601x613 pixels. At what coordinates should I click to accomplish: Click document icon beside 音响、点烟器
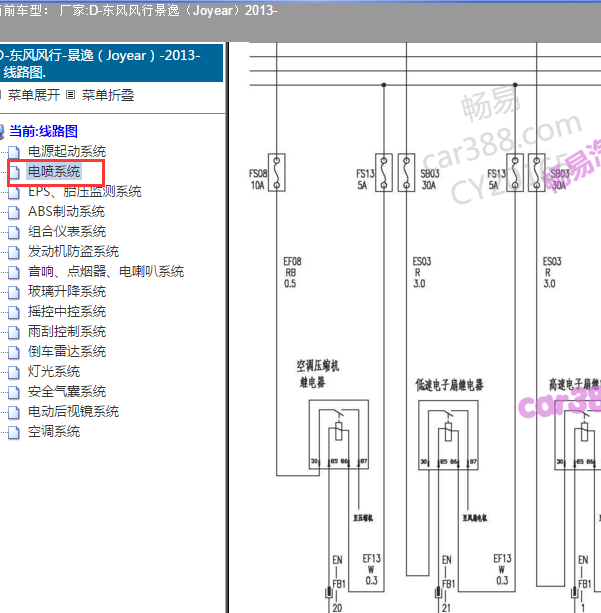14,272
